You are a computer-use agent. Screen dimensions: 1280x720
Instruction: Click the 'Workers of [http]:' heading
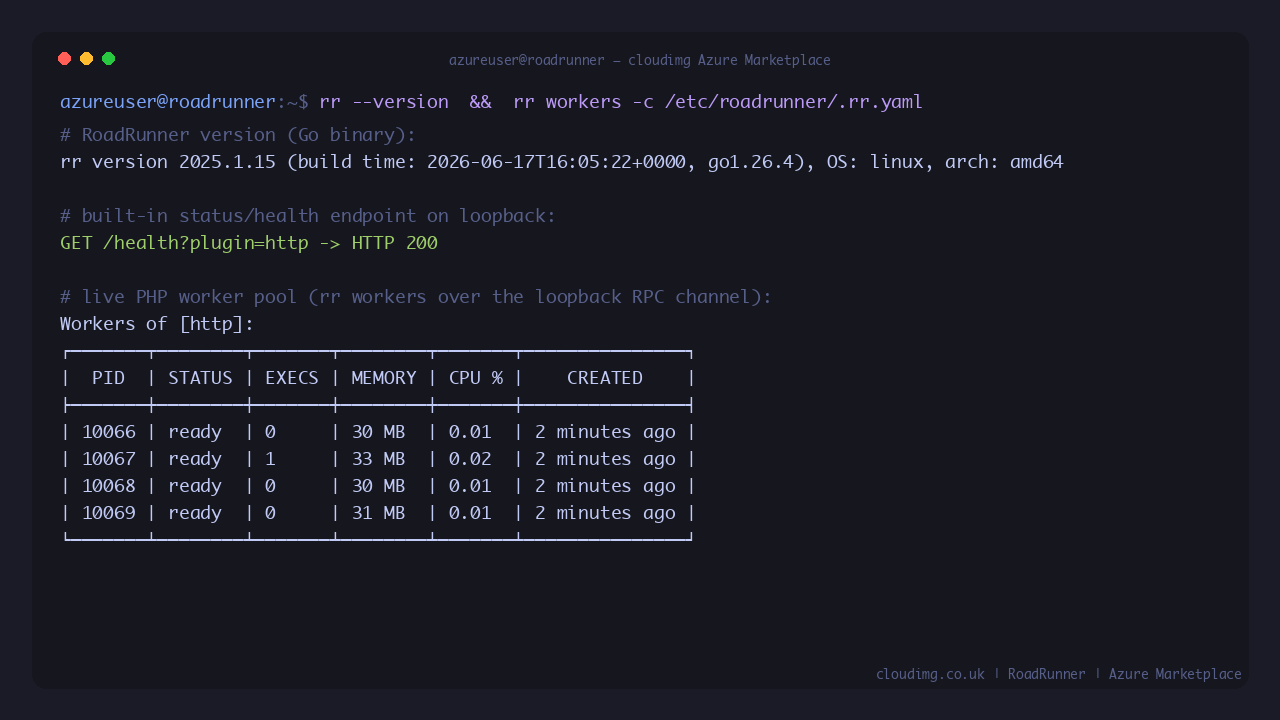[157, 324]
